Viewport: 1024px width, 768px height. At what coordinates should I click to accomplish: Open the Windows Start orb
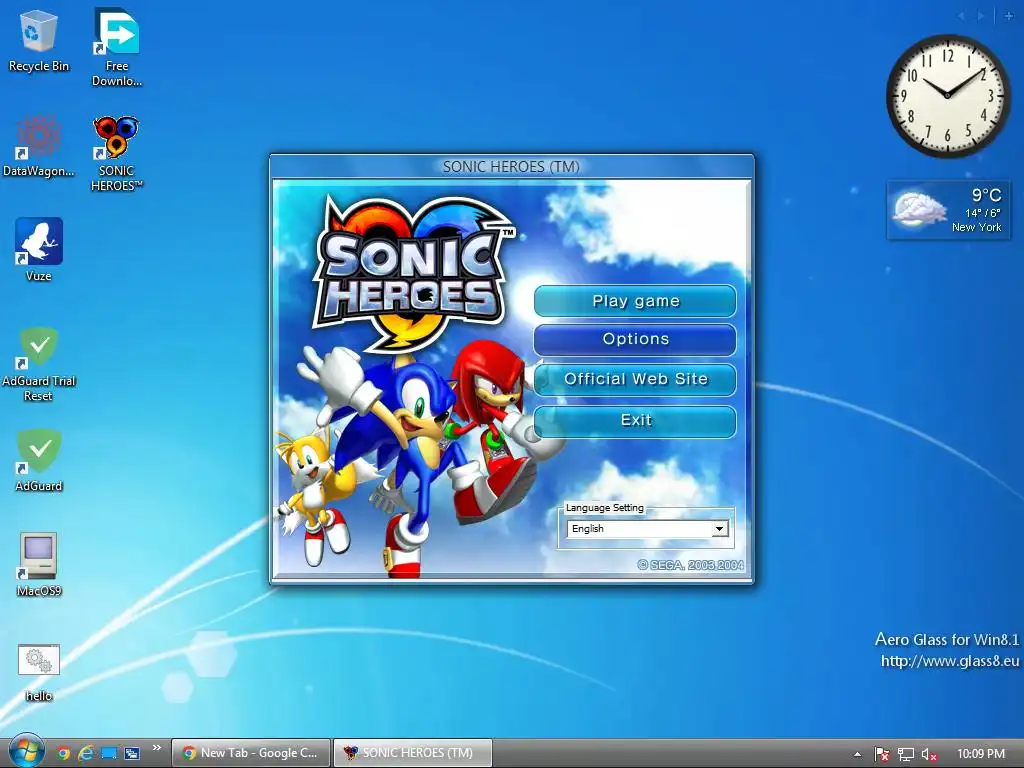[26, 752]
